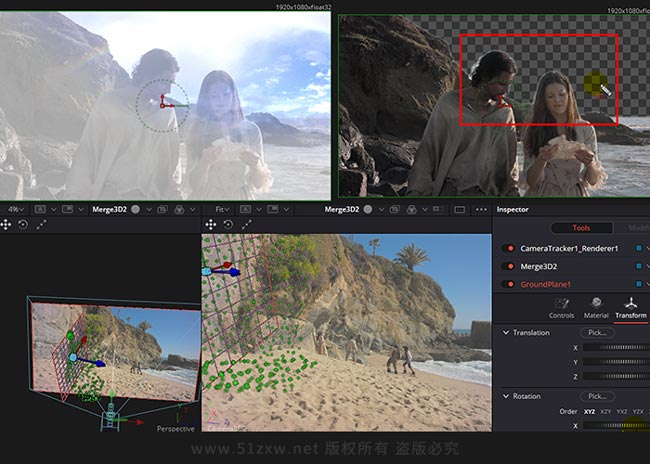Click the Translation Y slider
The height and width of the screenshot is (464, 650).
(x=616, y=362)
